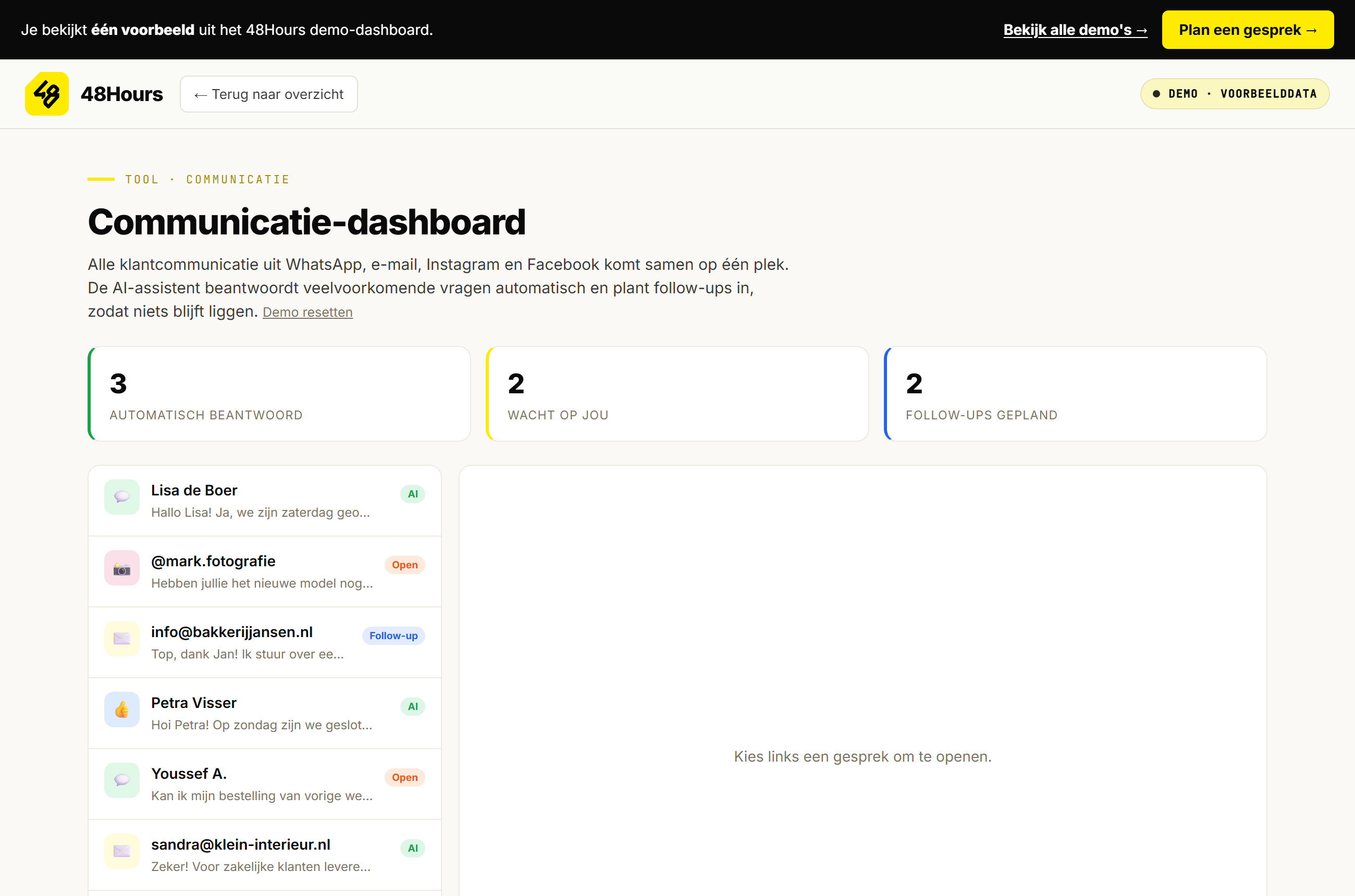The image size is (1355, 896).
Task: Open the Bekijk alle demo's link
Action: point(1076,30)
